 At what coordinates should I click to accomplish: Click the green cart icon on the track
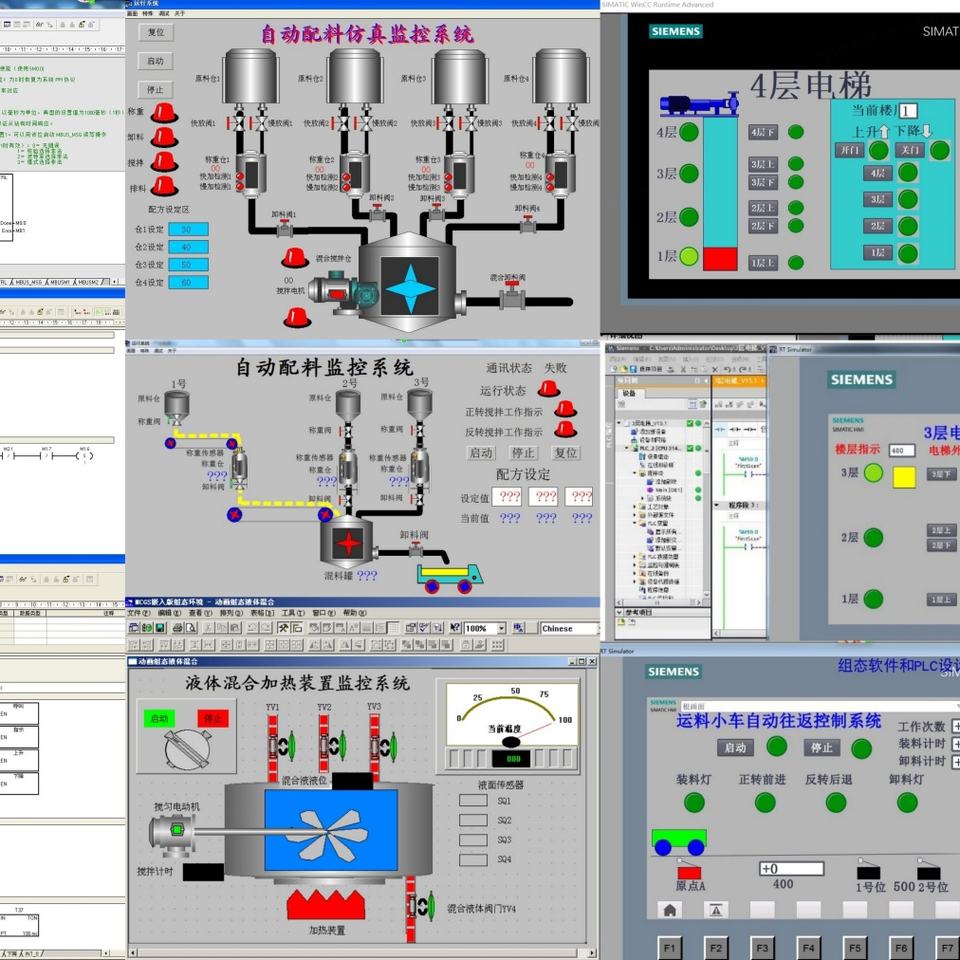(x=678, y=841)
